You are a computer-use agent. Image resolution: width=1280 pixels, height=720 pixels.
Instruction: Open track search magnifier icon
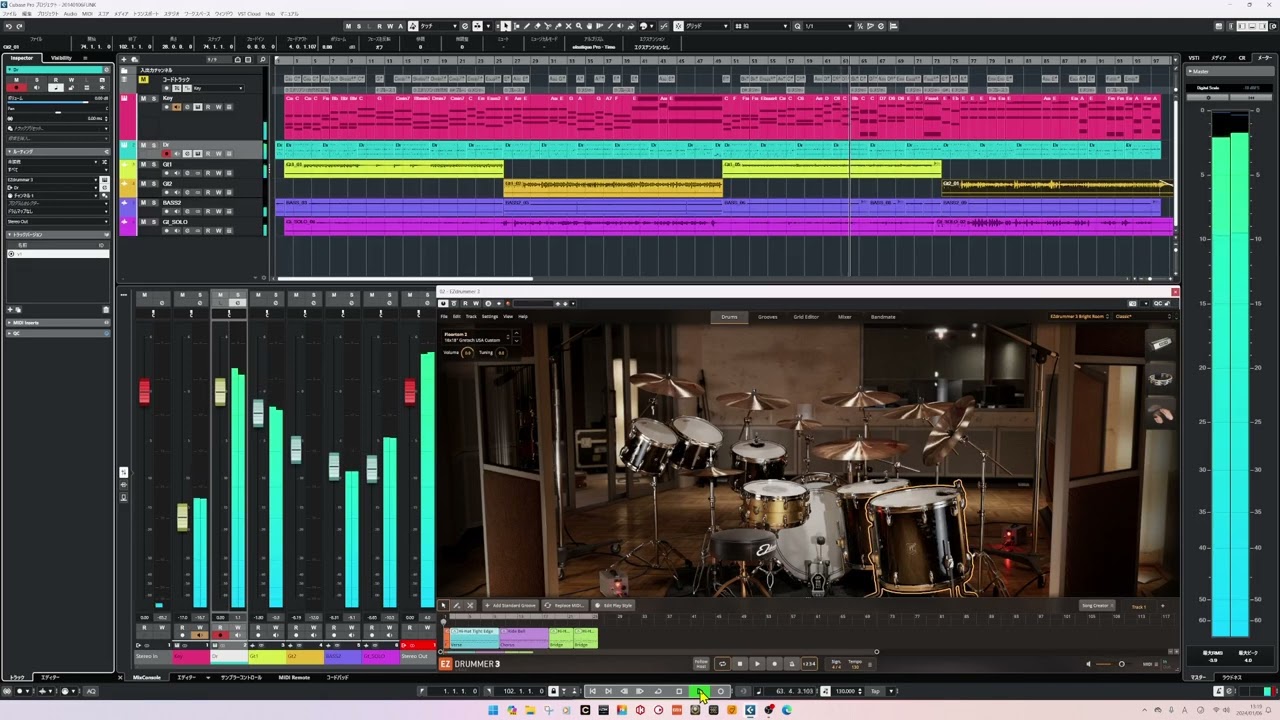tap(262, 60)
